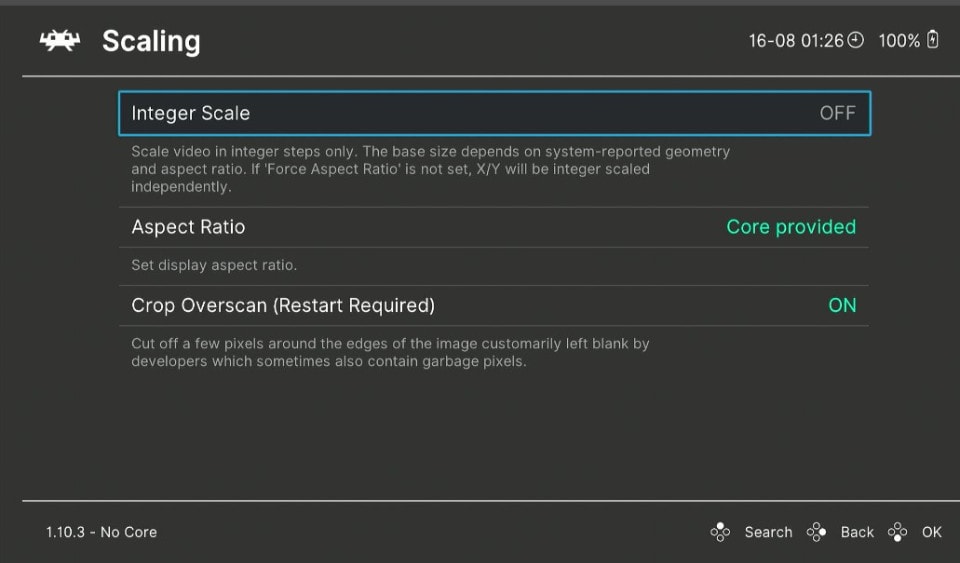Click the RetroArch invader logo icon
The height and width of the screenshot is (563, 960).
[x=60, y=41]
